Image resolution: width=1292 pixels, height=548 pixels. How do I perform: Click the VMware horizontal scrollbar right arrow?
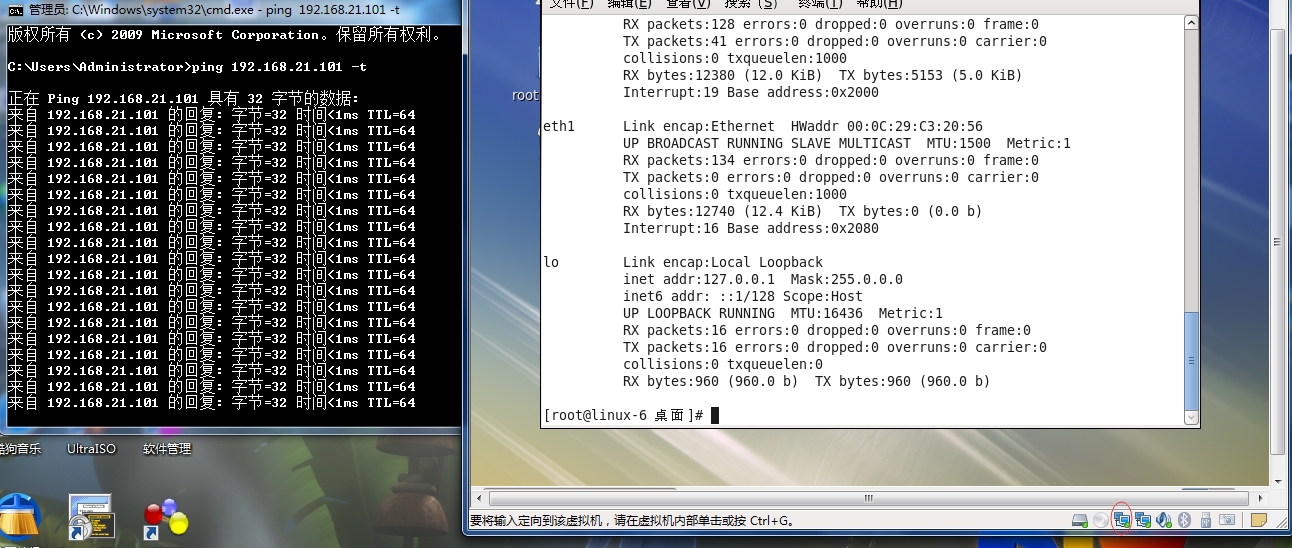[x=1262, y=498]
